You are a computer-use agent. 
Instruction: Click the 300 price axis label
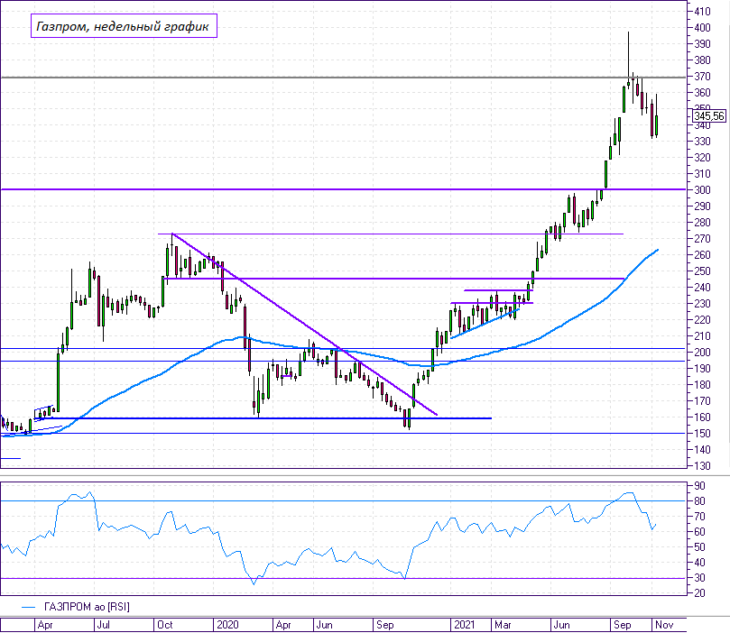pos(702,190)
